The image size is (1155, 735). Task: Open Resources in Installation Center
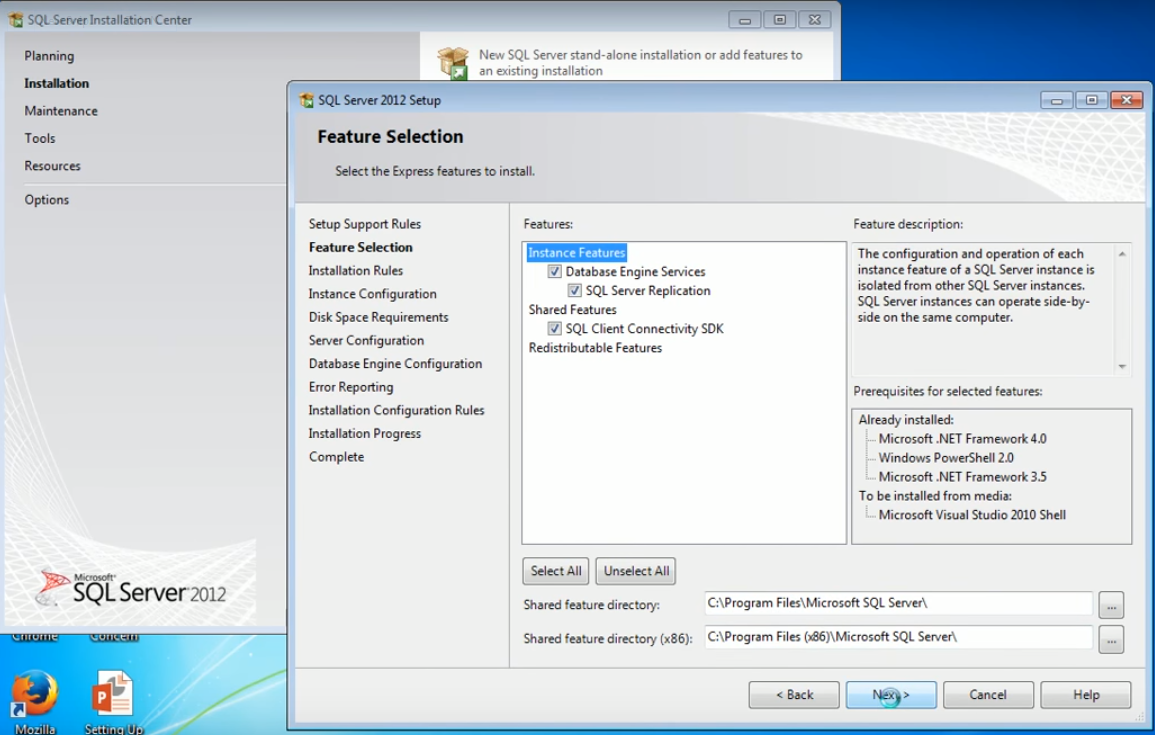pos(52,166)
